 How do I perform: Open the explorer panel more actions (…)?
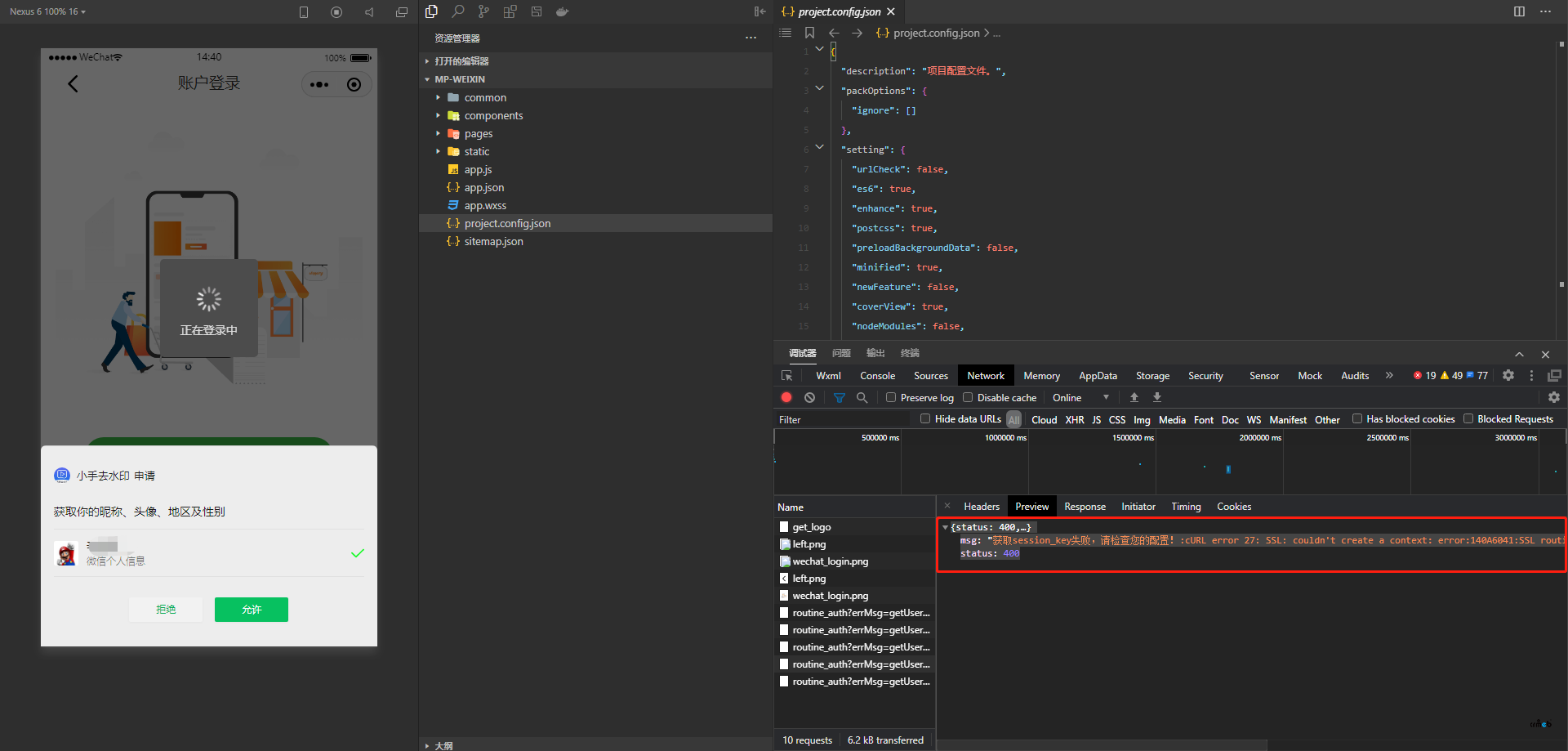pyautogui.click(x=751, y=38)
